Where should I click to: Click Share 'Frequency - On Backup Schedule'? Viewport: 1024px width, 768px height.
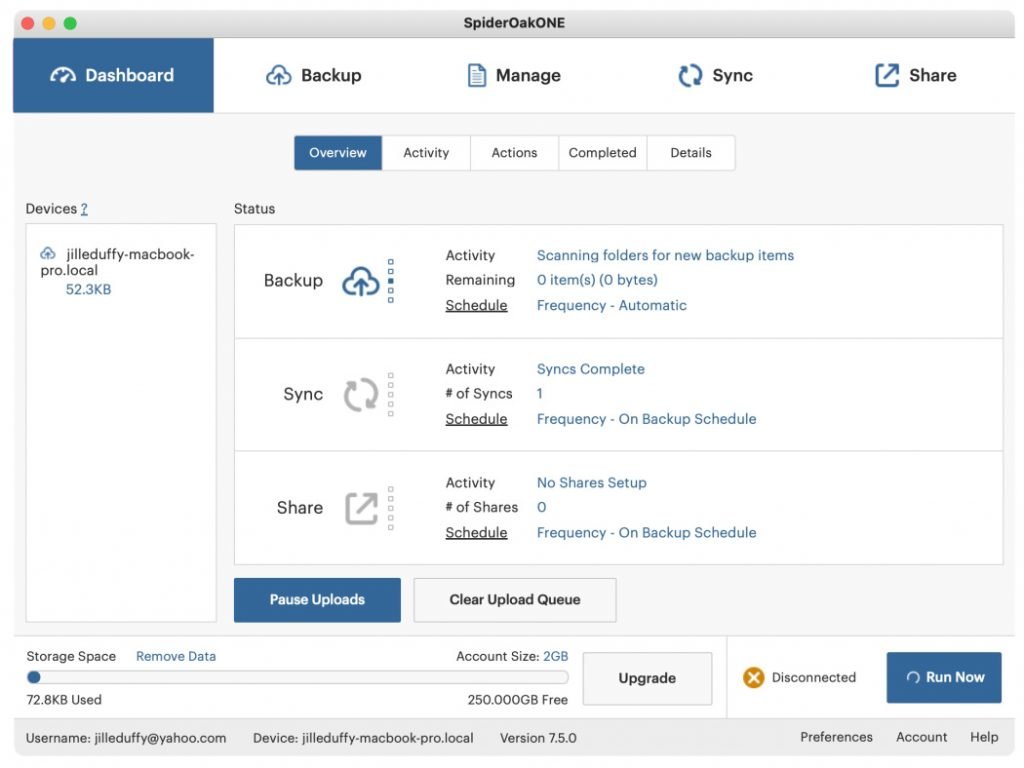(647, 533)
